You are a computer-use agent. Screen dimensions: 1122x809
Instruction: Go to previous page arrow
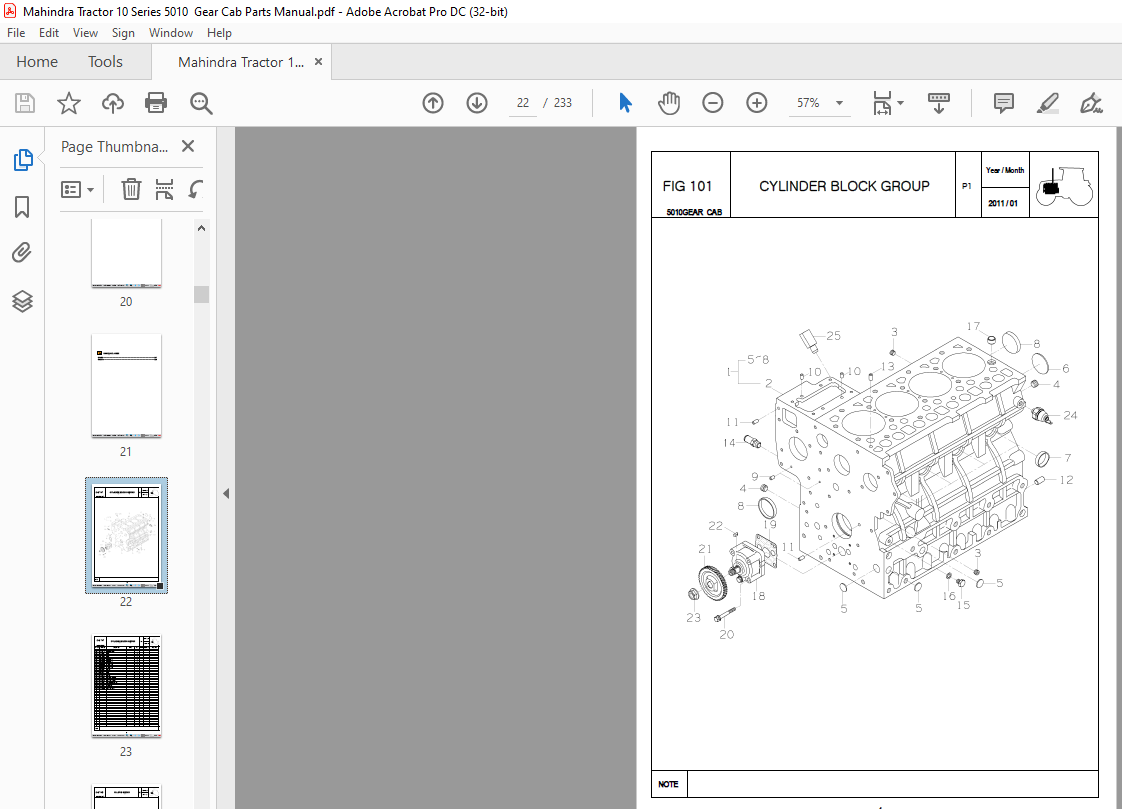[432, 103]
